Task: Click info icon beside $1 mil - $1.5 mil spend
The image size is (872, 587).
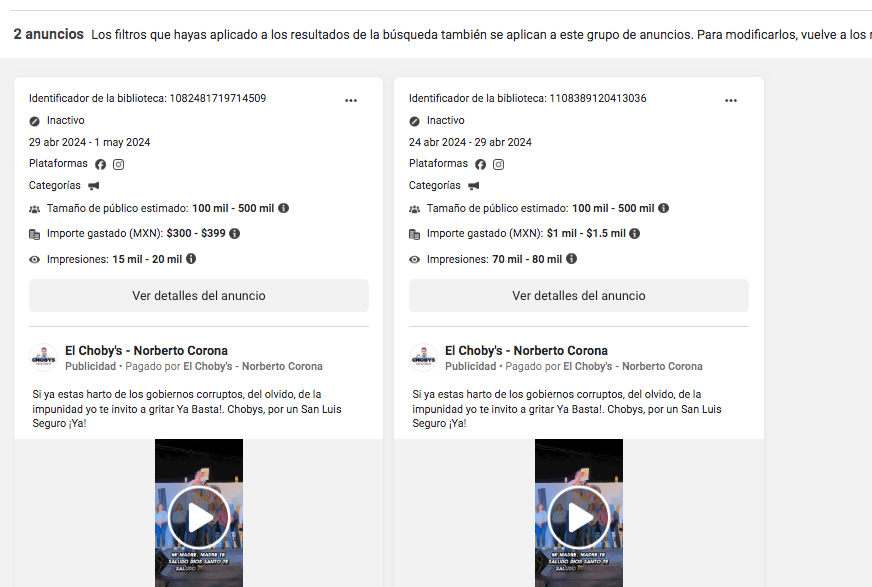Action: point(634,233)
